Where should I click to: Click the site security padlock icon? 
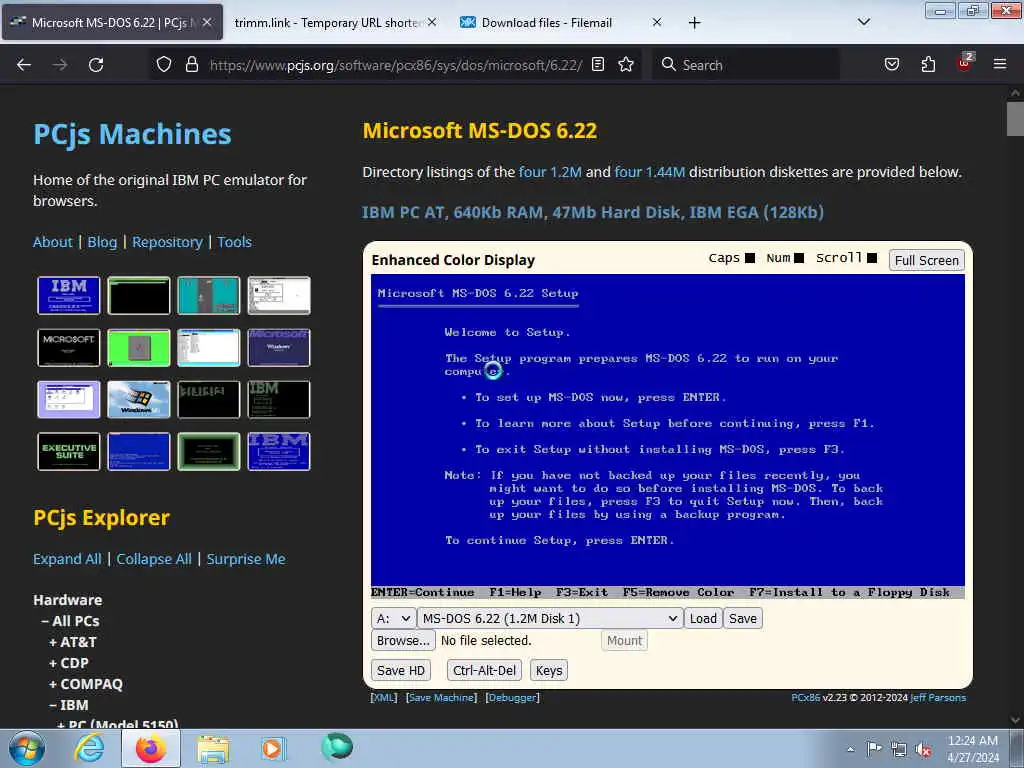(x=191, y=64)
